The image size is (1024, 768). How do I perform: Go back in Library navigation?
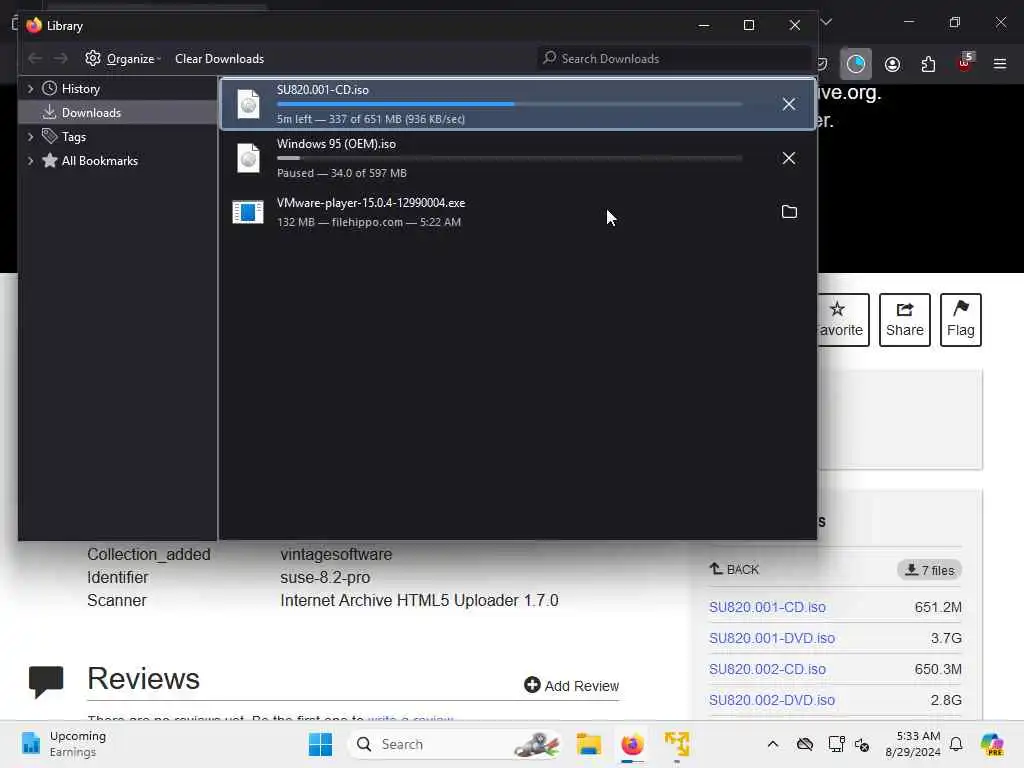click(x=35, y=59)
